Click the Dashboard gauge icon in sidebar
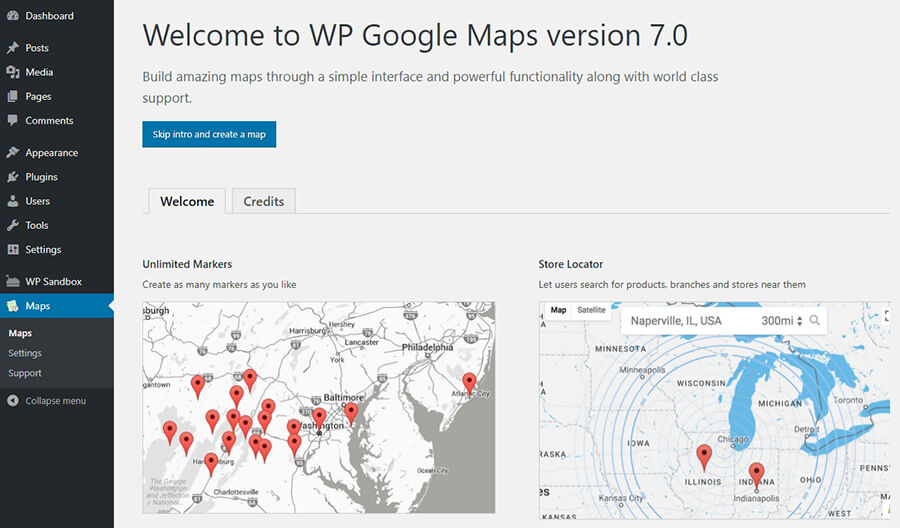The height and width of the screenshot is (528, 900). click(x=13, y=16)
